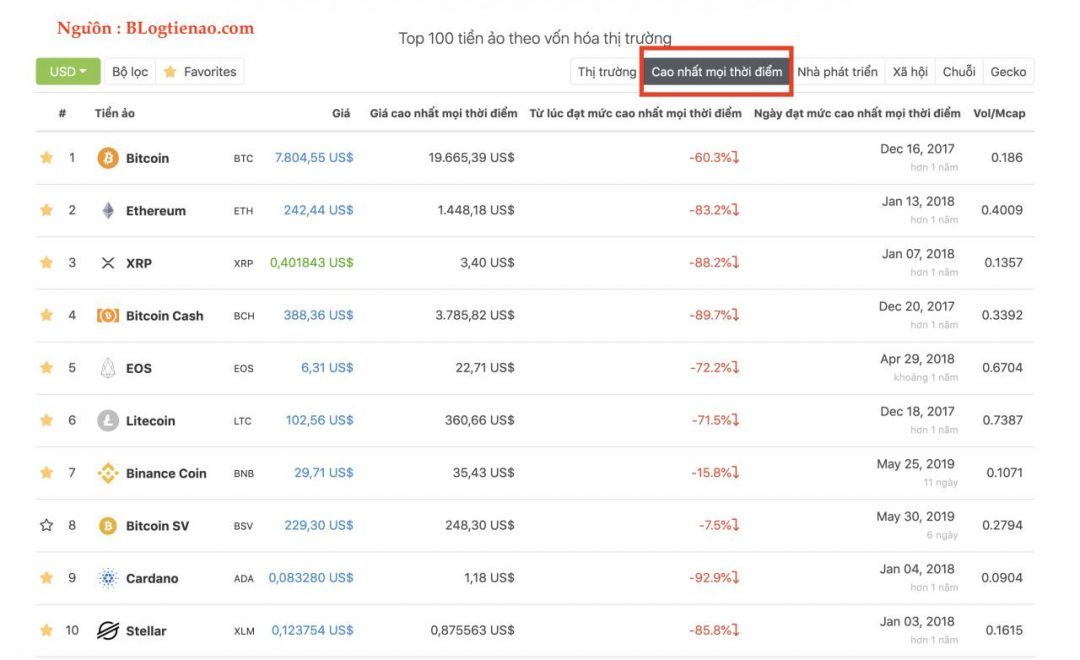Click the May 25, 2019 date cell
Viewport: 1080px width, 660px height.
(x=915, y=464)
